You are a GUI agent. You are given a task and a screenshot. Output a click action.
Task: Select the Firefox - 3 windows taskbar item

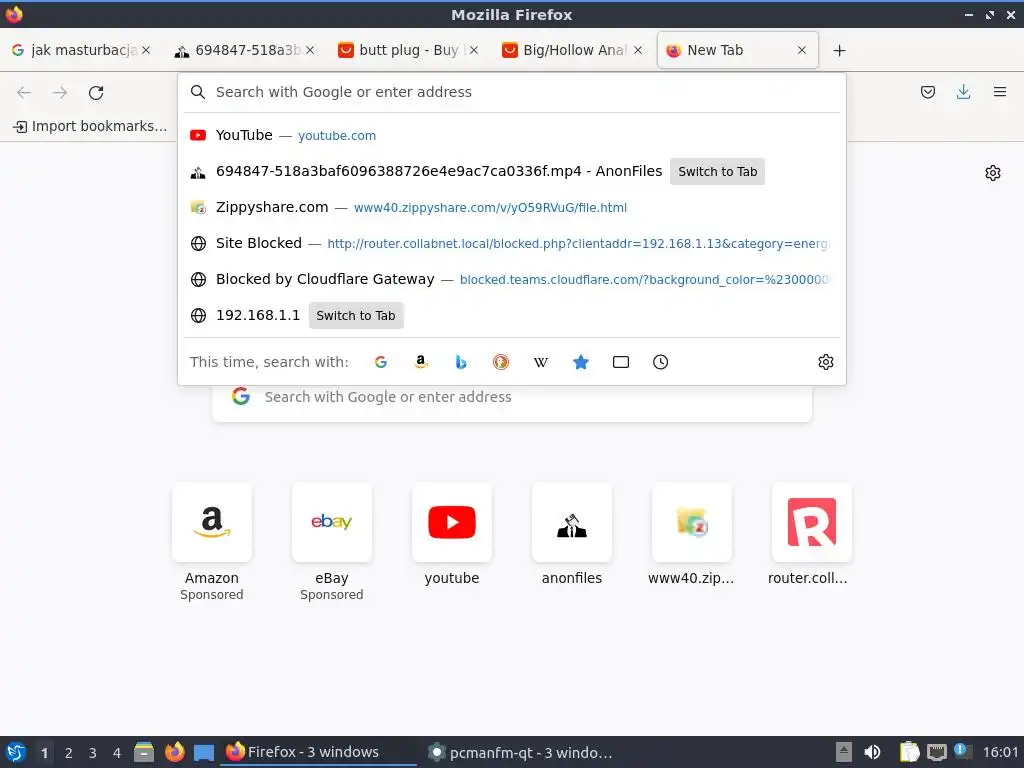tap(320, 752)
